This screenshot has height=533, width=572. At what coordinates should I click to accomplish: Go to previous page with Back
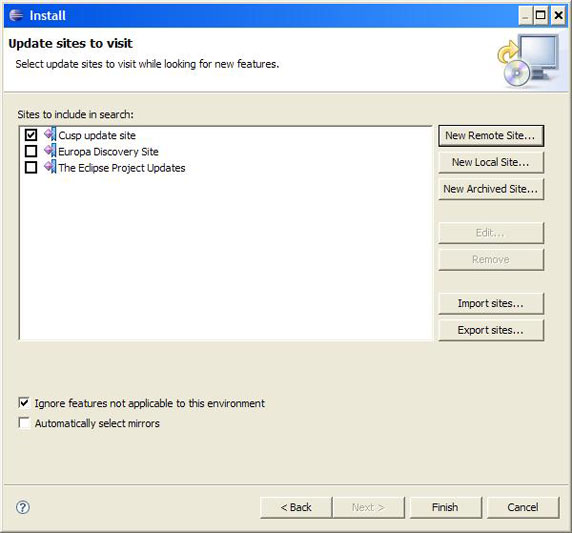point(296,507)
